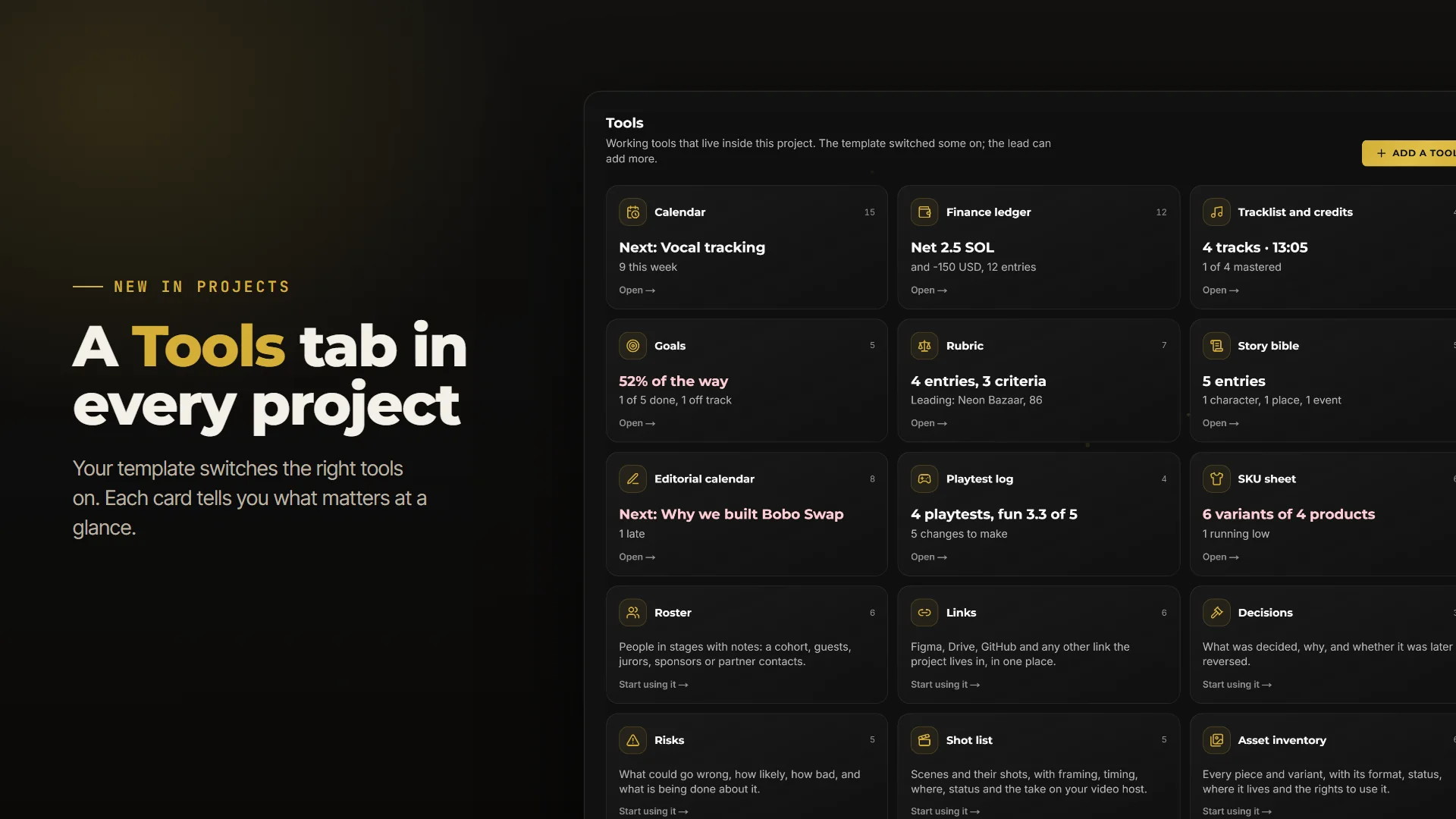Open the Calendar tool
This screenshot has height=819, width=1456.
637,290
